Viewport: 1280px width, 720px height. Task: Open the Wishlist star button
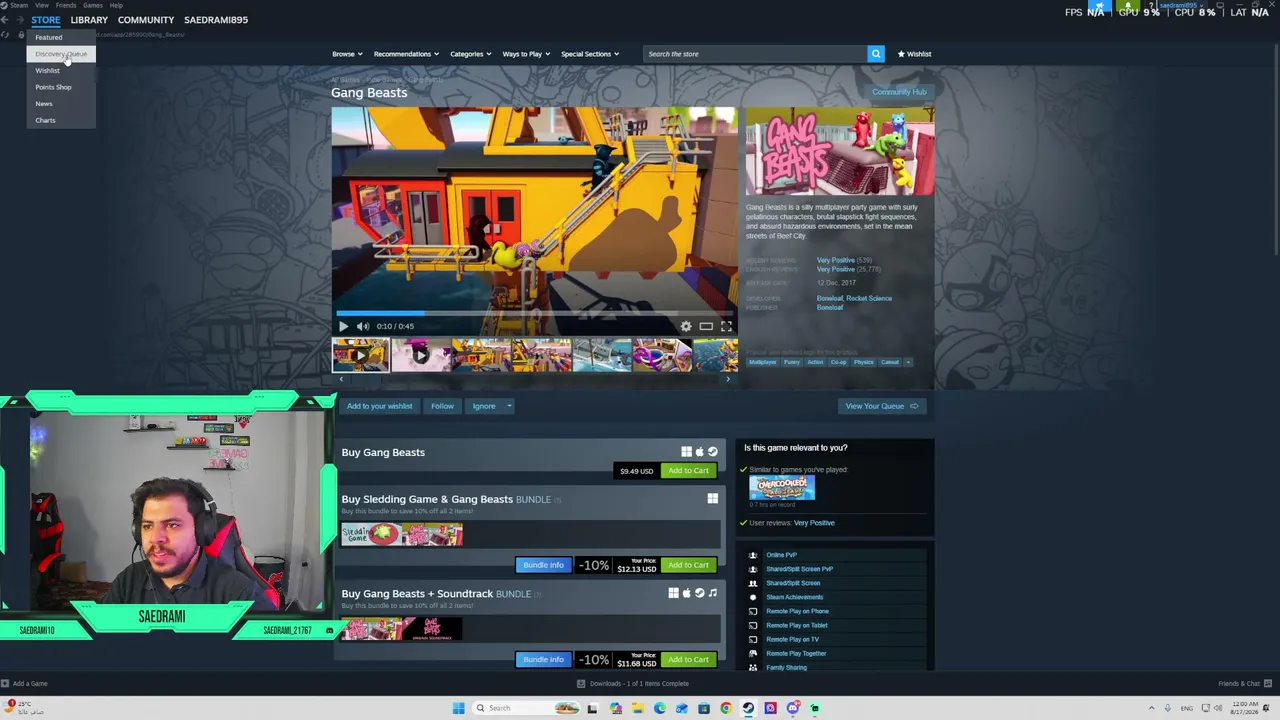click(914, 54)
